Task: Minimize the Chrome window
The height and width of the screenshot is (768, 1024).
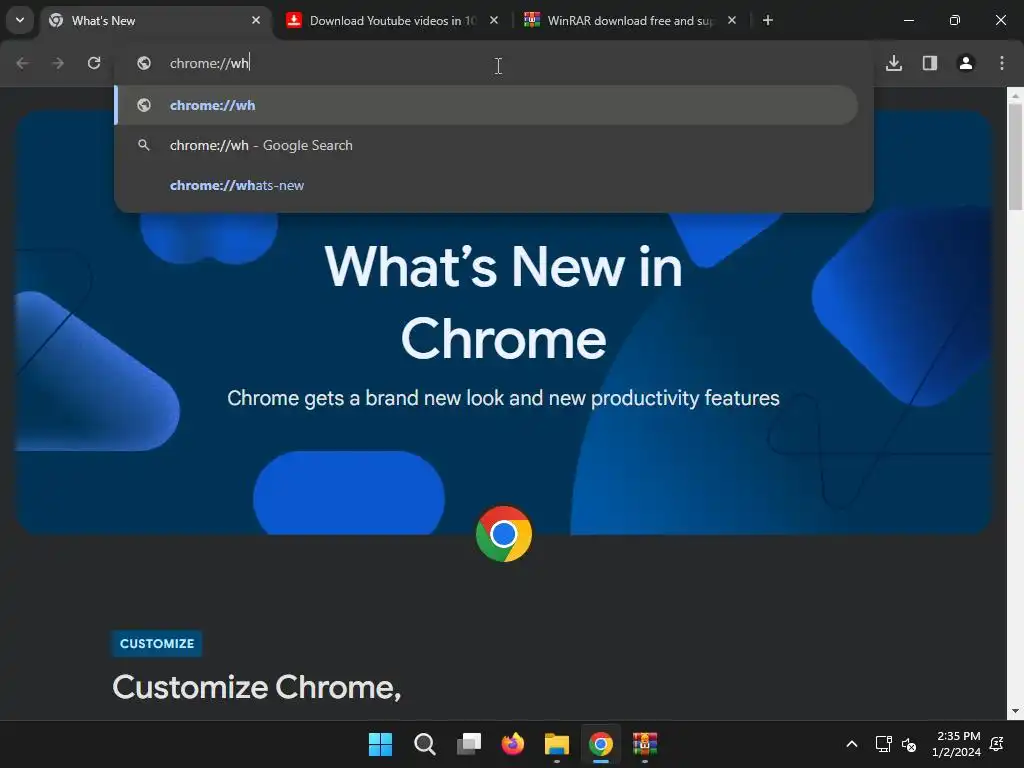Action: click(x=908, y=20)
